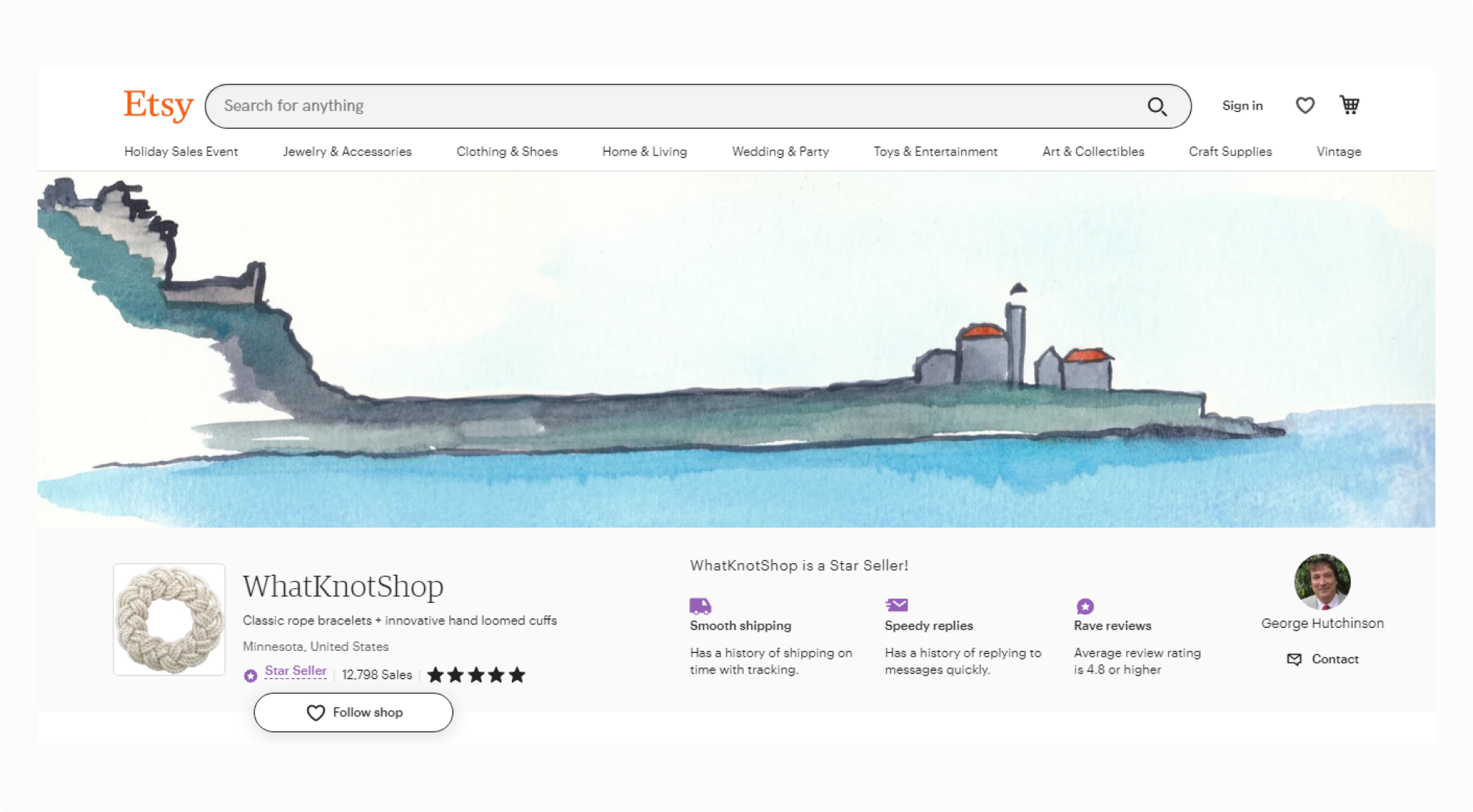Click Minnesota, United States location text
Viewport: 1473px width, 812px height.
pyautogui.click(x=316, y=646)
